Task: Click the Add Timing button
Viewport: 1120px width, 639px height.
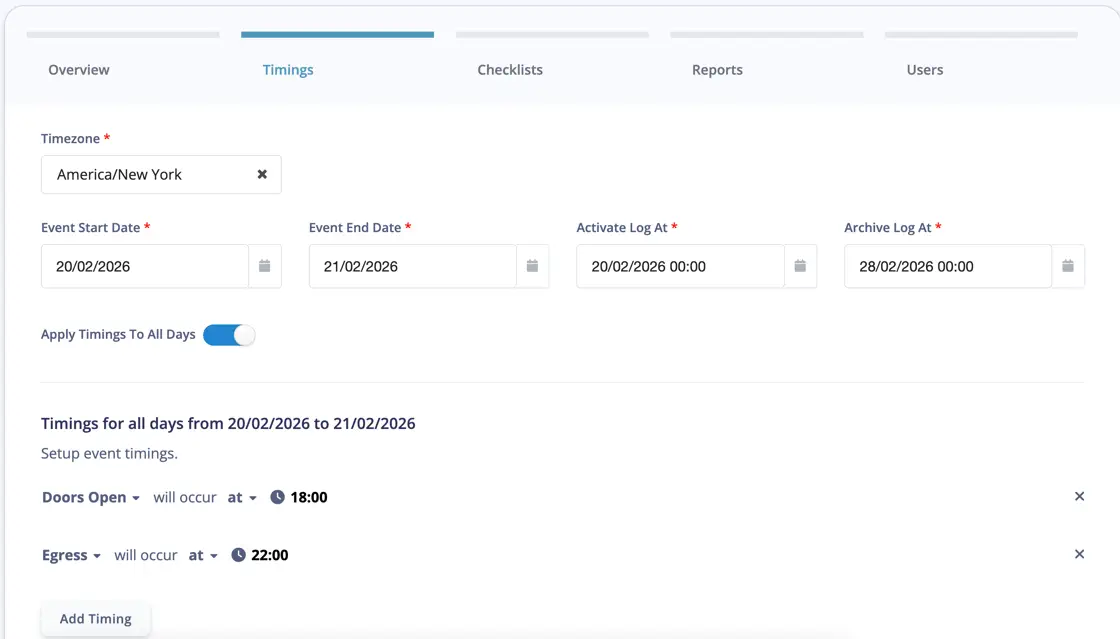Action: [95, 618]
